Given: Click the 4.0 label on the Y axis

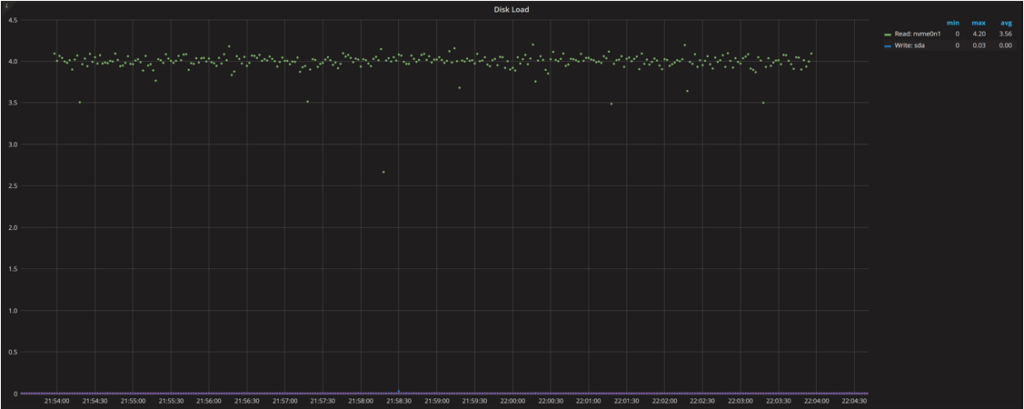Looking at the screenshot, I should tap(12, 61).
